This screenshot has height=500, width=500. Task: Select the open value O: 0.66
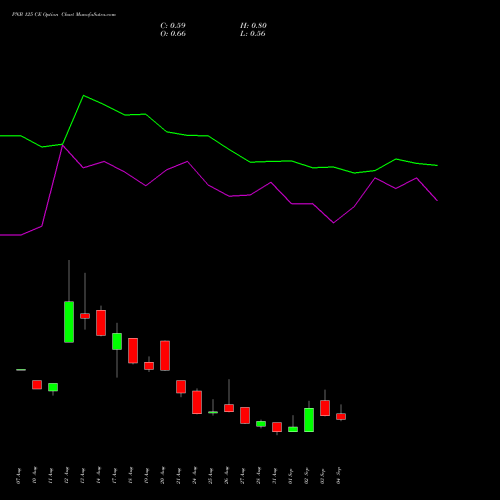(x=173, y=34)
